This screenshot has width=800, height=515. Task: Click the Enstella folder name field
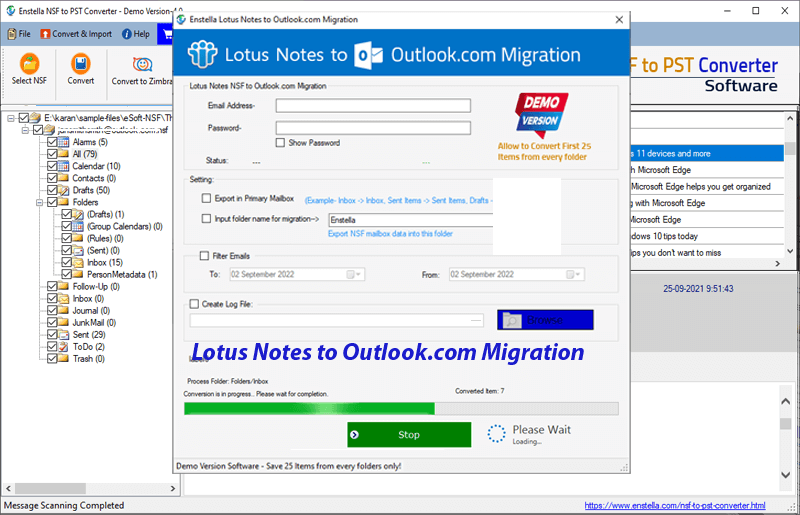[411, 220]
